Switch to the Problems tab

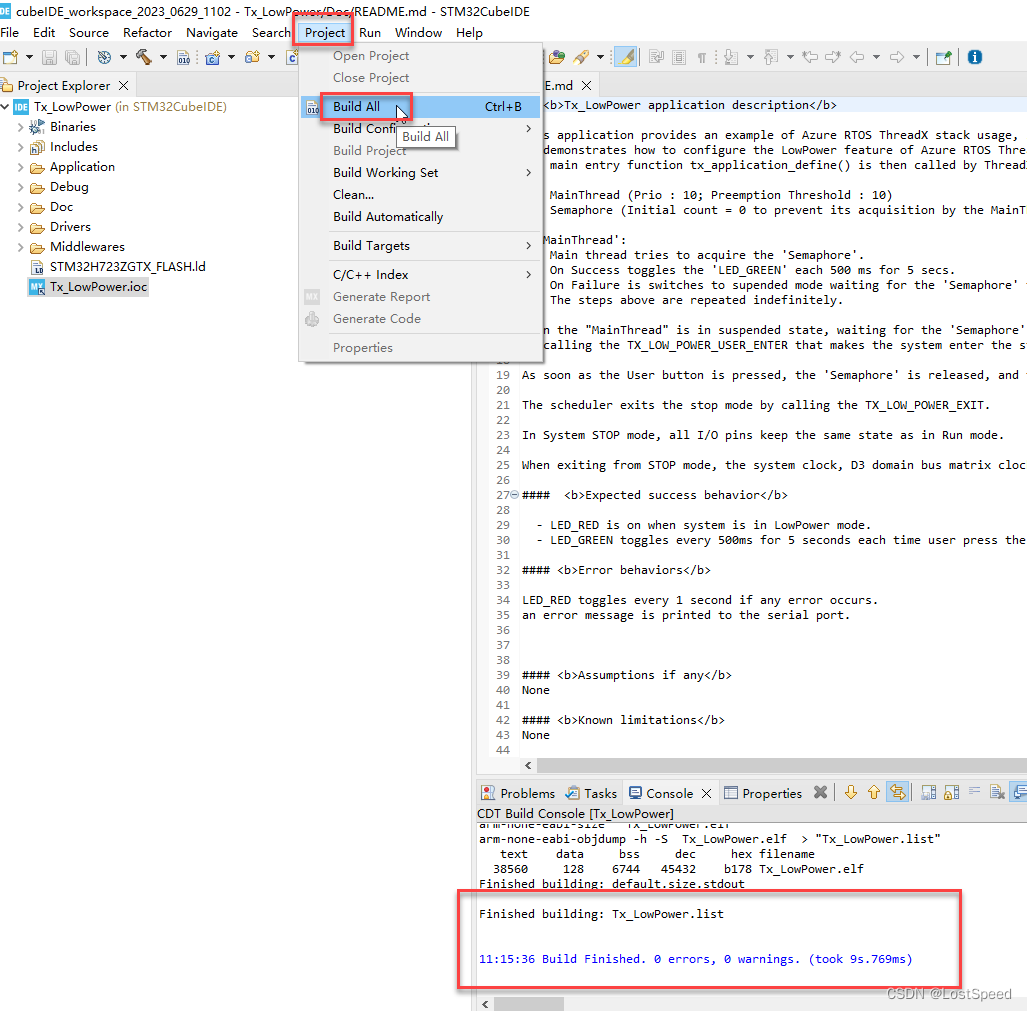pos(518,793)
